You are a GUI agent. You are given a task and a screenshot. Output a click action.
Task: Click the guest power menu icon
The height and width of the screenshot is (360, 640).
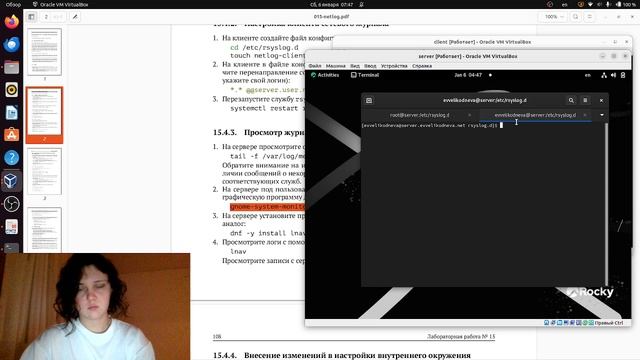(x=623, y=75)
